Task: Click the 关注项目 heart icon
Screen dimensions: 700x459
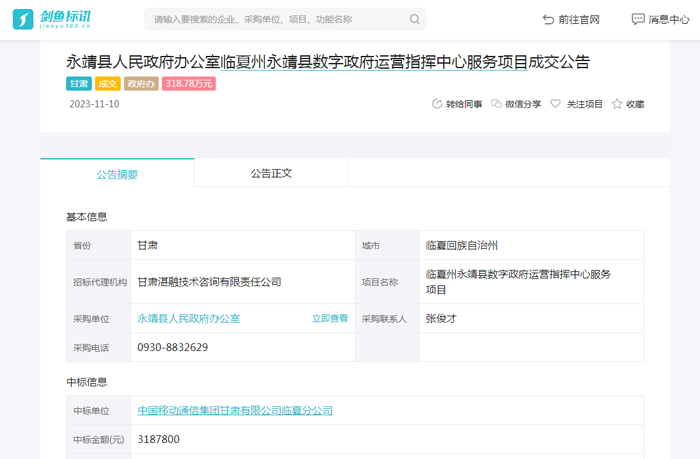Action: (x=555, y=104)
